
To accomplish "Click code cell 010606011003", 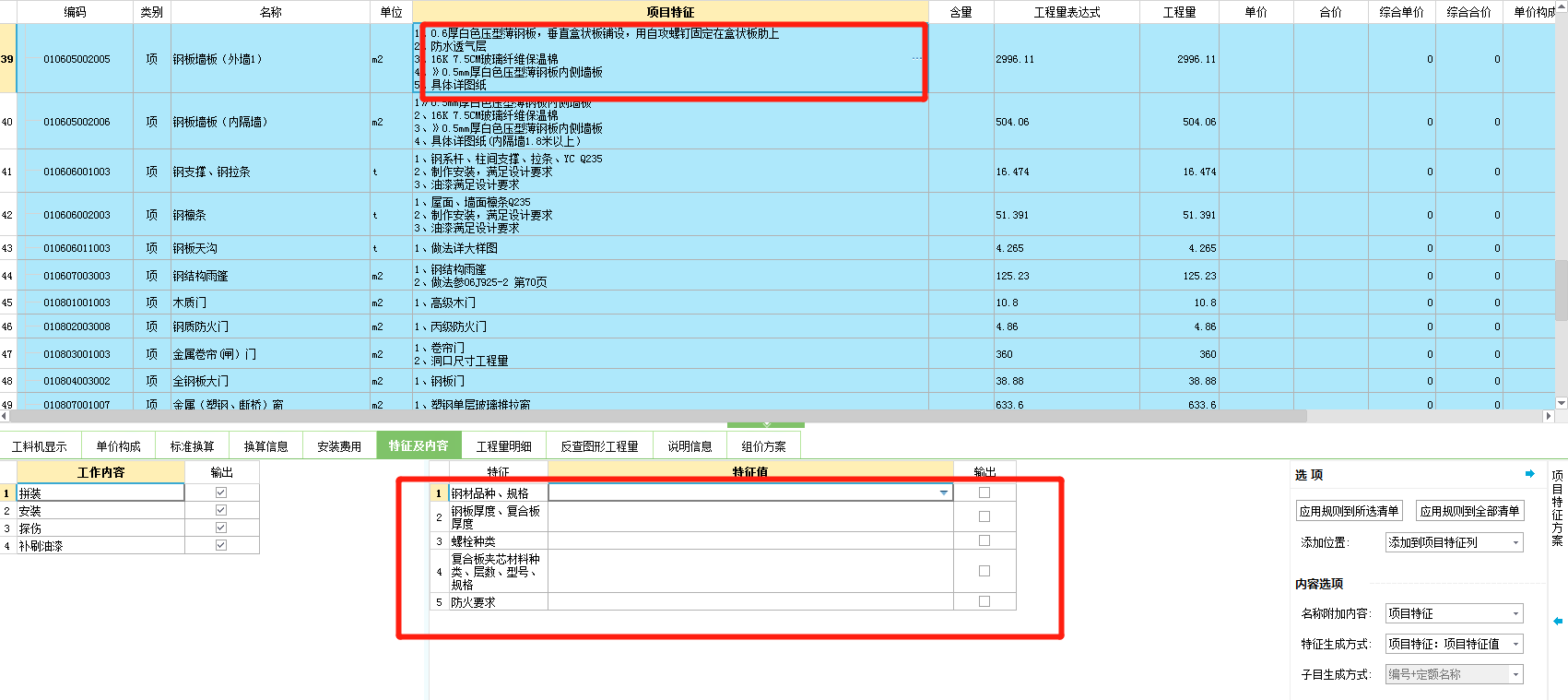I will coord(77,248).
